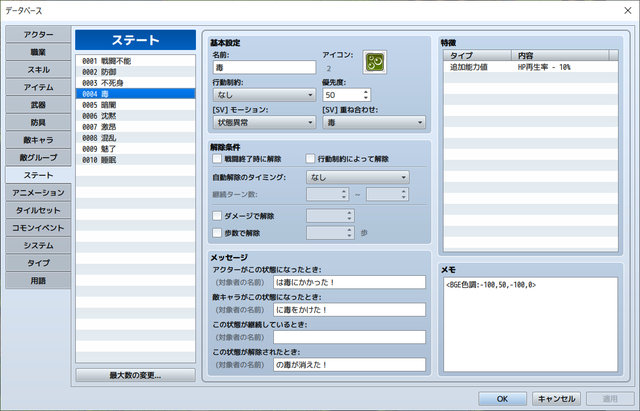Image resolution: width=640 pixels, height=411 pixels.
Task: Select the 追加能力値 trait row
Action: pos(531,67)
